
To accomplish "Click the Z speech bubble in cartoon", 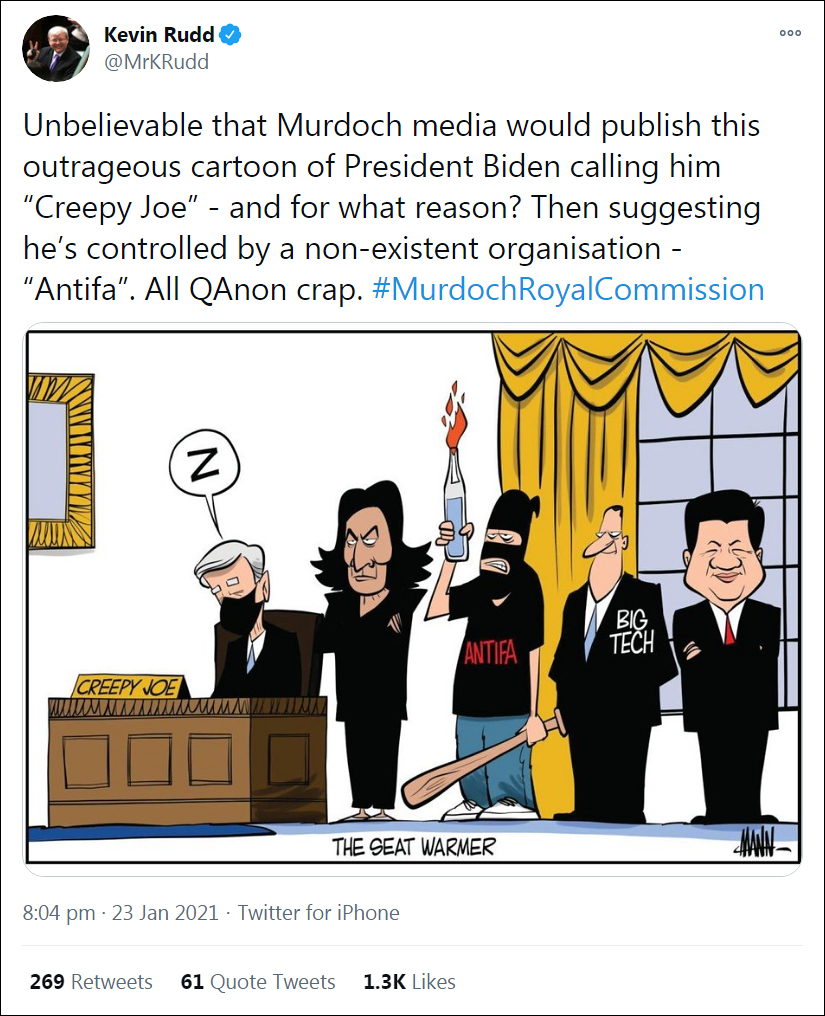I will tap(204, 465).
